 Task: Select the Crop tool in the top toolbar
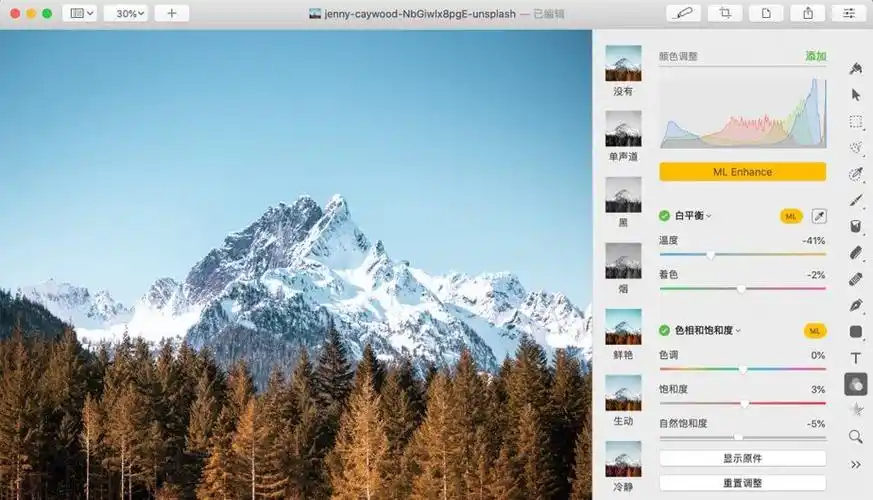point(723,13)
